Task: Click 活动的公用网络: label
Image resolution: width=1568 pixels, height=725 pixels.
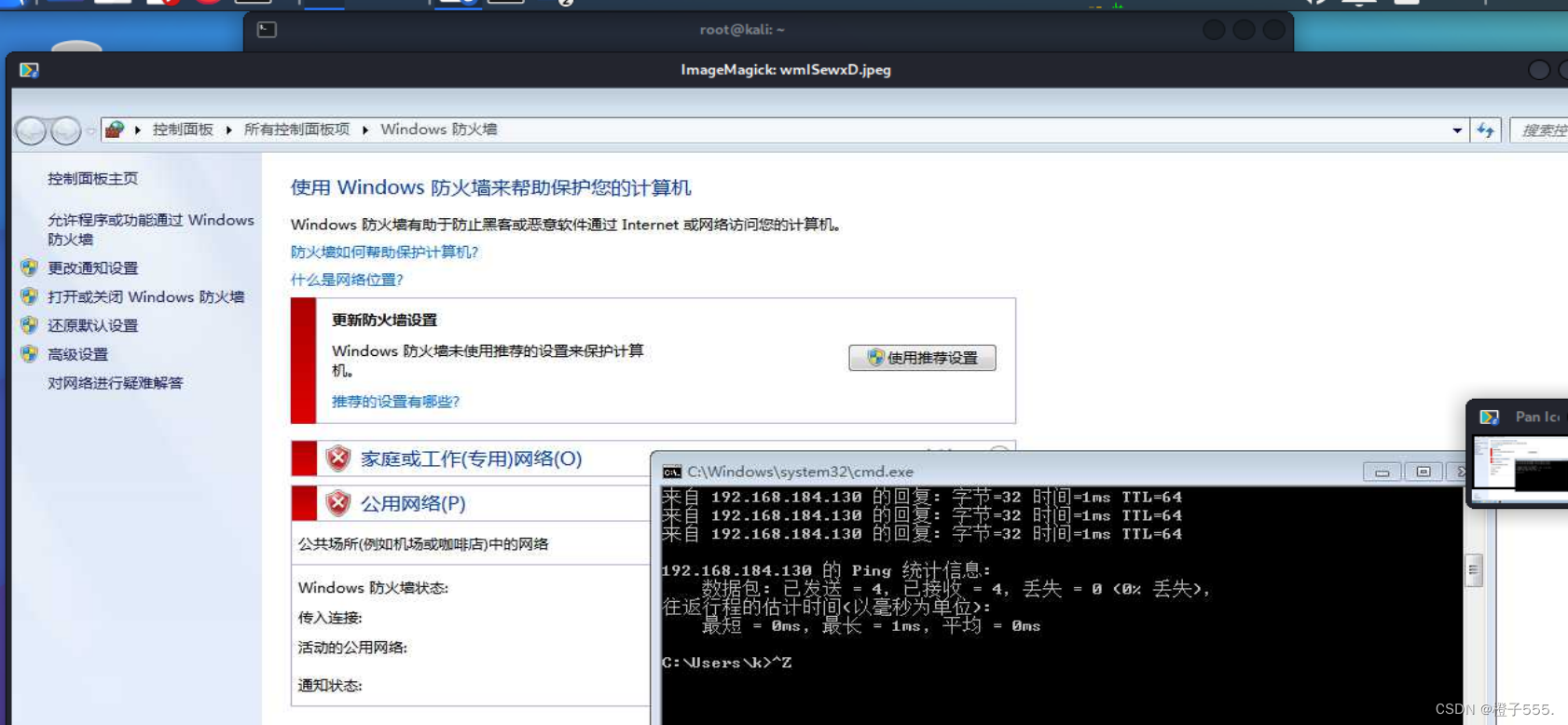Action: pyautogui.click(x=352, y=647)
